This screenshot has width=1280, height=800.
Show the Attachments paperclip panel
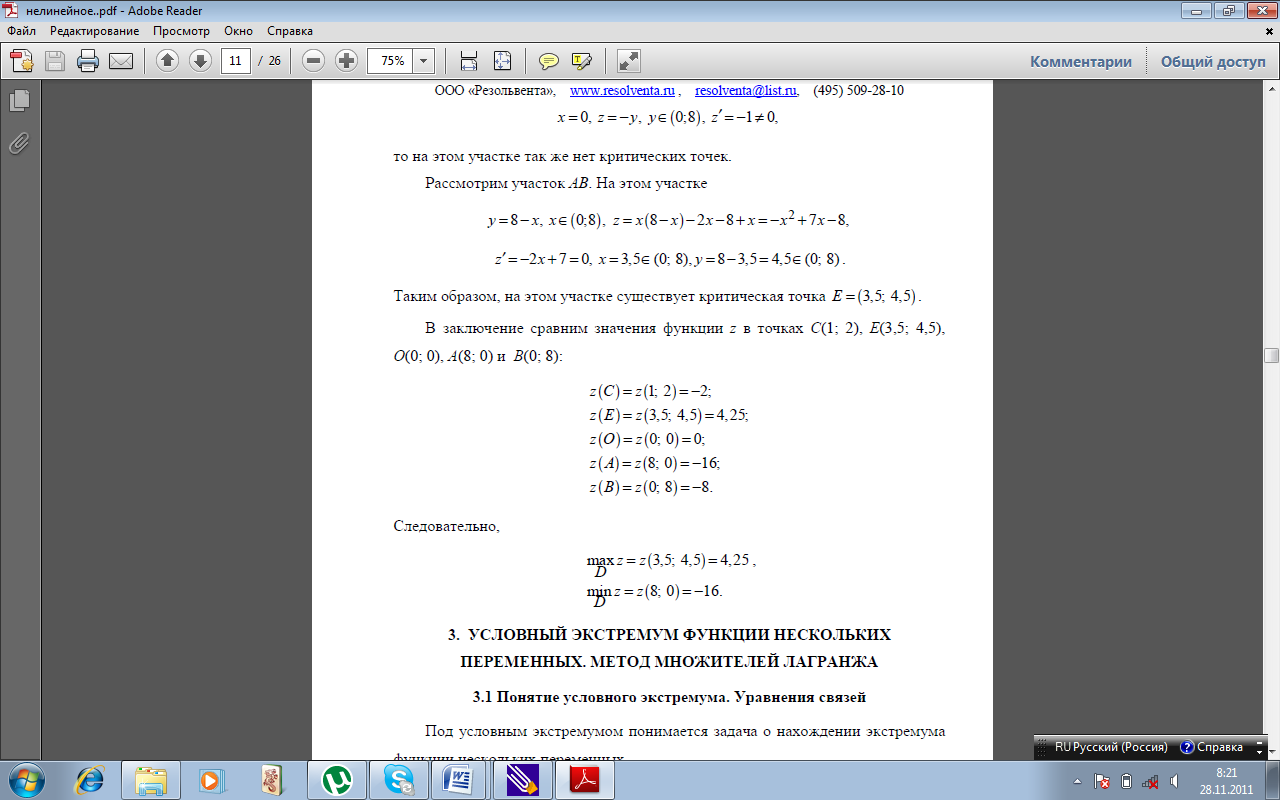(x=19, y=143)
